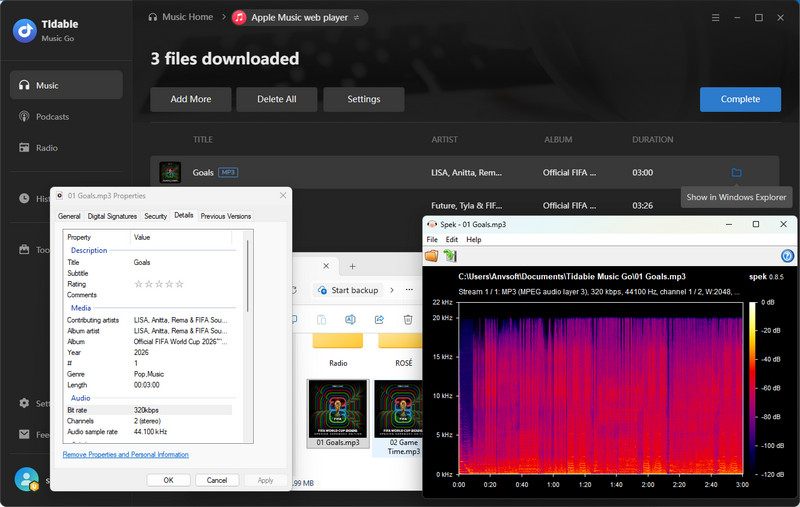Click the Delete All button

pos(277,99)
